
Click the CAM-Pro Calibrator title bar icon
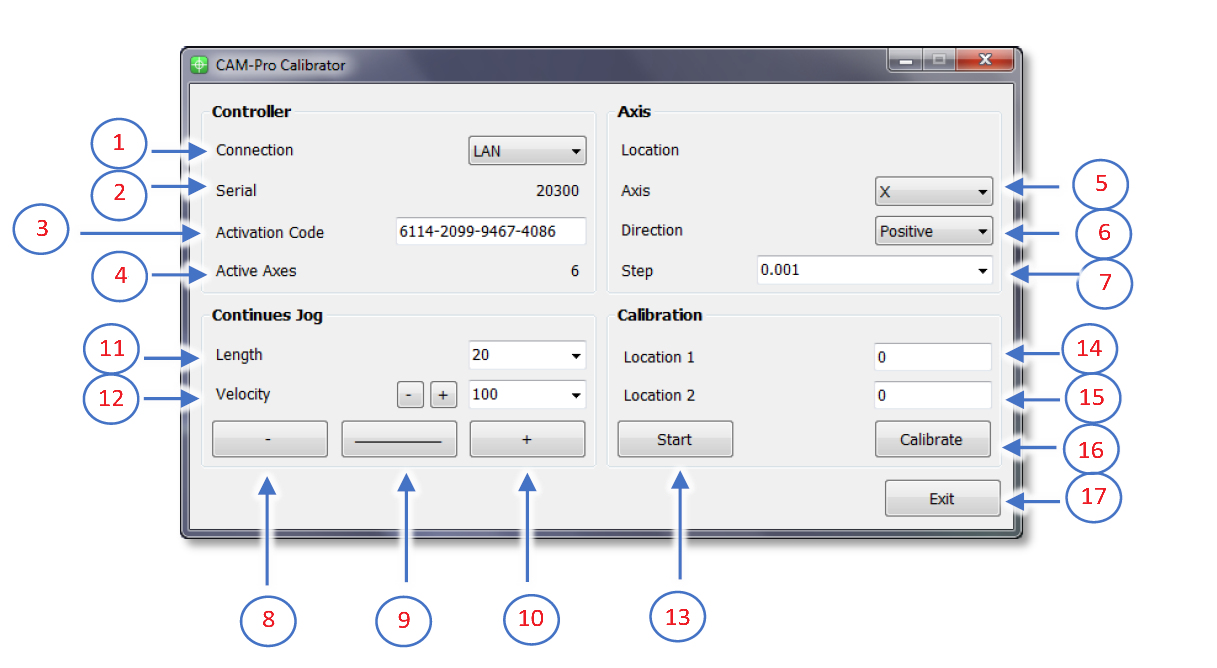(x=199, y=65)
